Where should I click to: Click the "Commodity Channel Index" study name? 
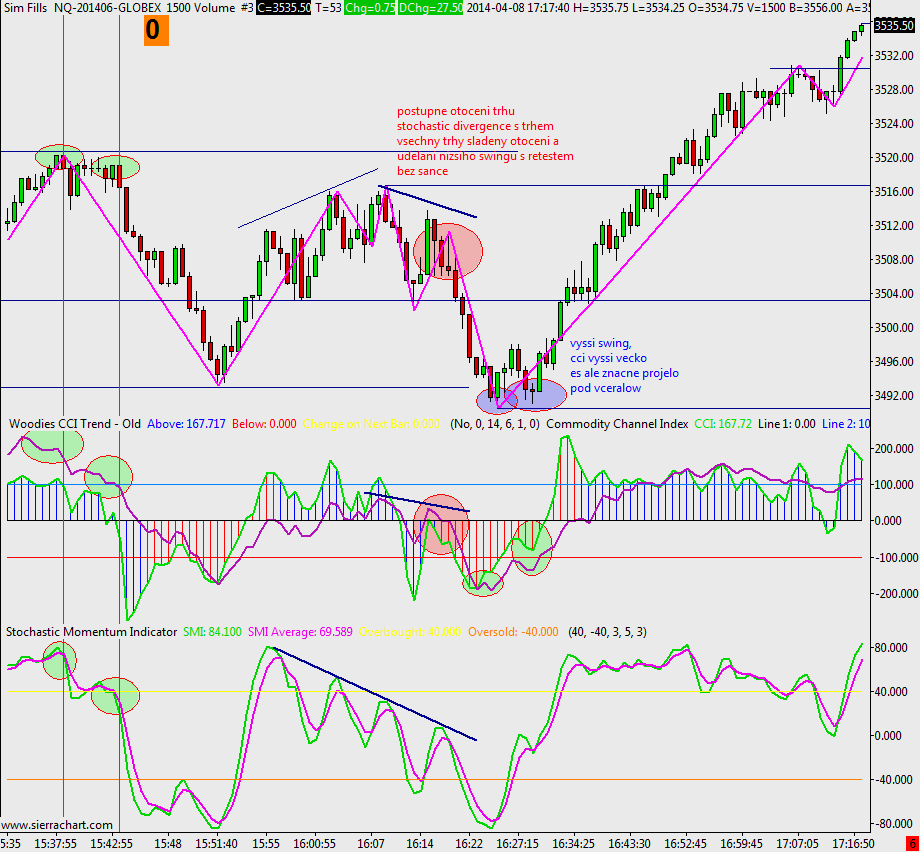coord(617,424)
